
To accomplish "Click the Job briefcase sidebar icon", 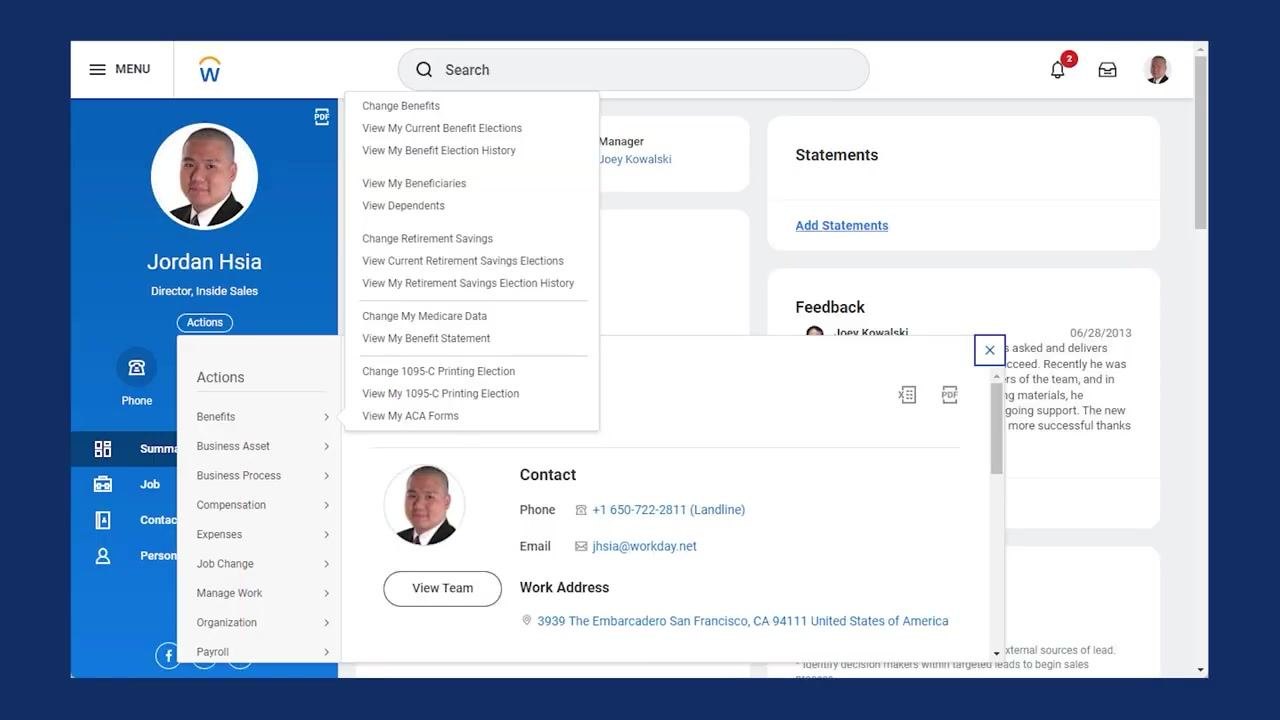I will click(x=103, y=484).
